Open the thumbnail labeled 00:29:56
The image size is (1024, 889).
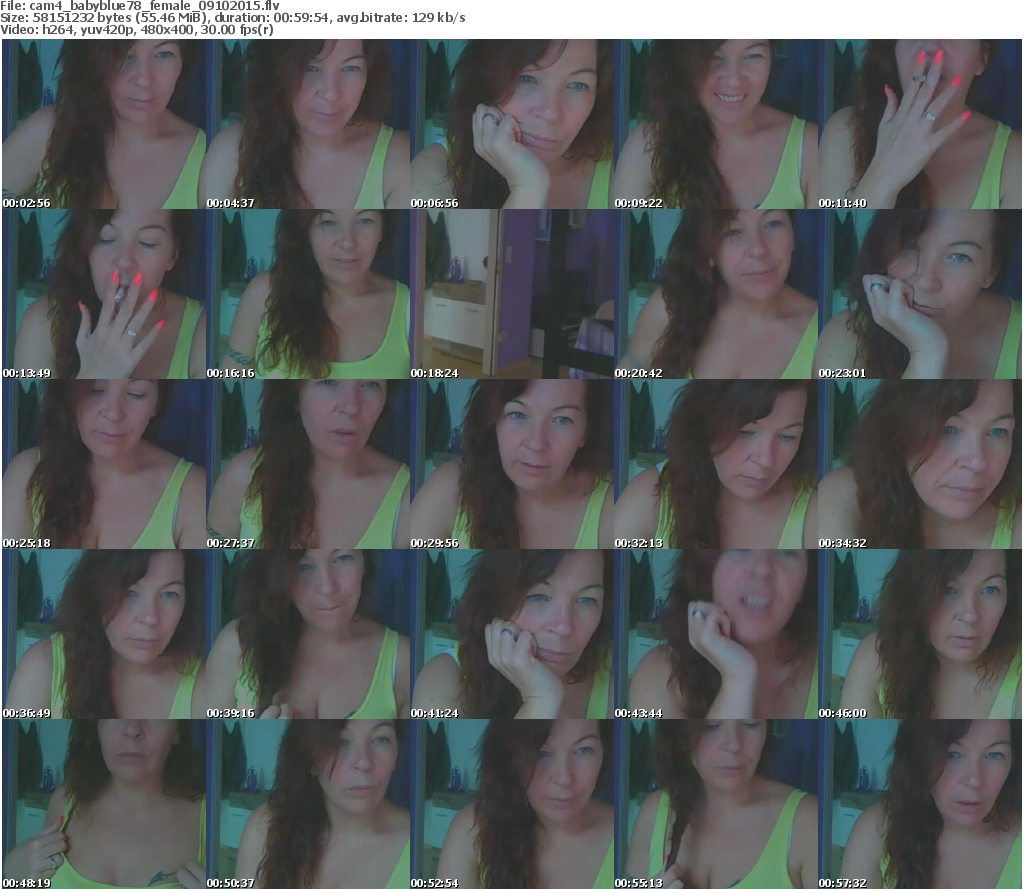point(512,464)
